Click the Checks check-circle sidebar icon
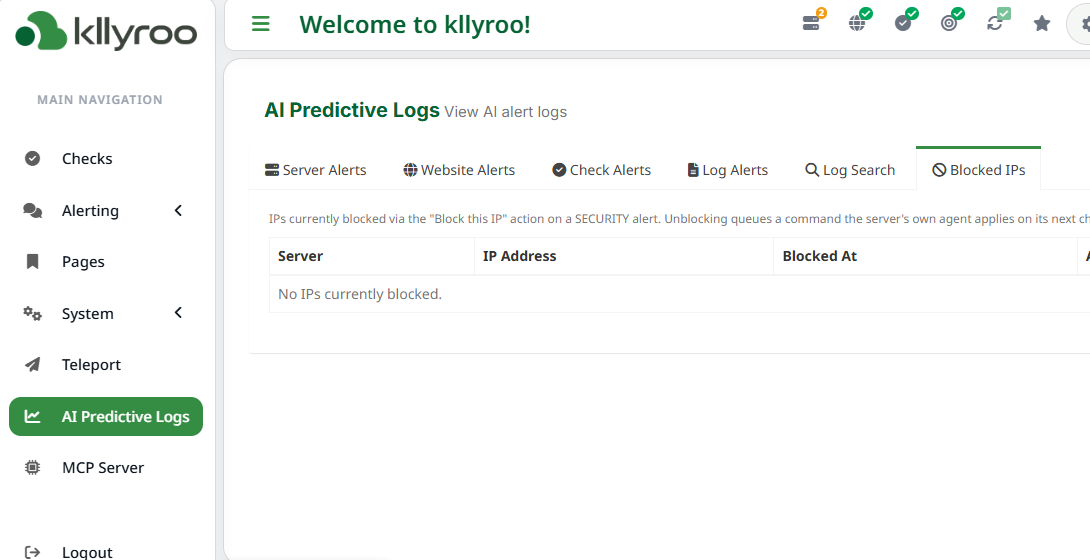This screenshot has width=1090, height=560. tap(33, 158)
